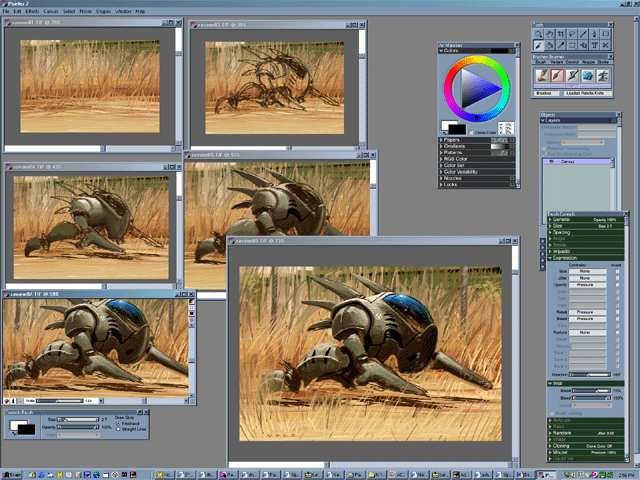Expand the Cloning section
640x480 pixels.
pos(550,446)
